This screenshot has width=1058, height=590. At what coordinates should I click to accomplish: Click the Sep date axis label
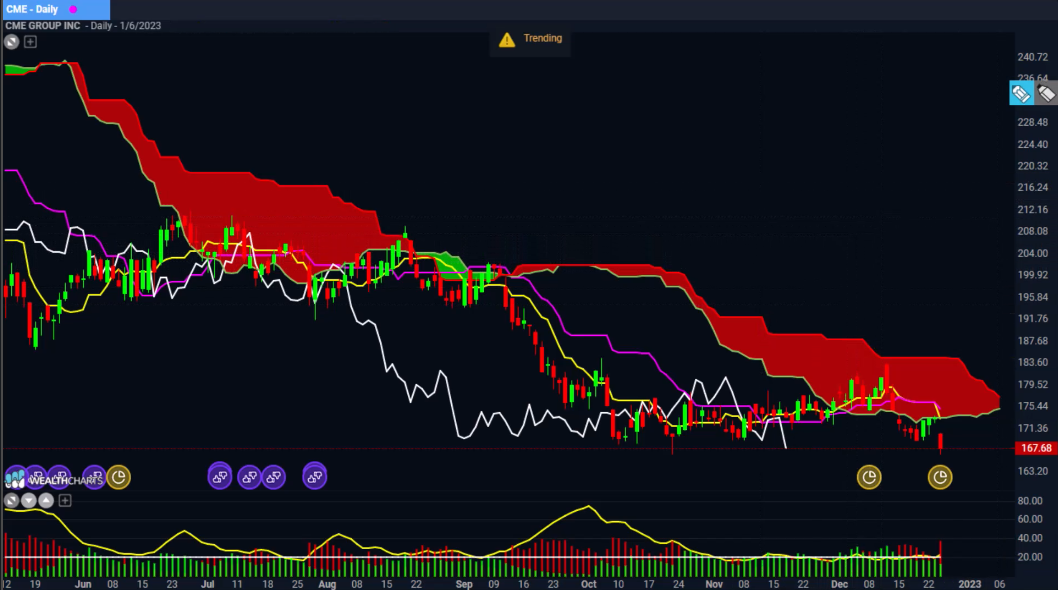point(464,584)
